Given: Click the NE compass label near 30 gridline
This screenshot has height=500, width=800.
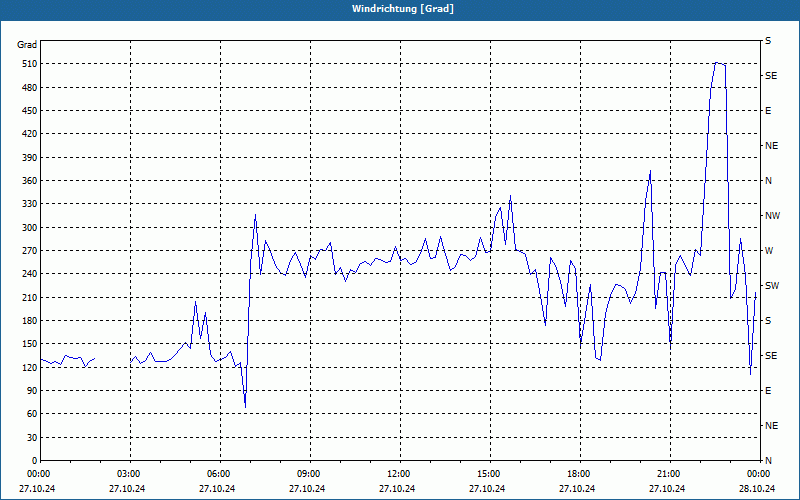Looking at the screenshot, I should [x=771, y=426].
